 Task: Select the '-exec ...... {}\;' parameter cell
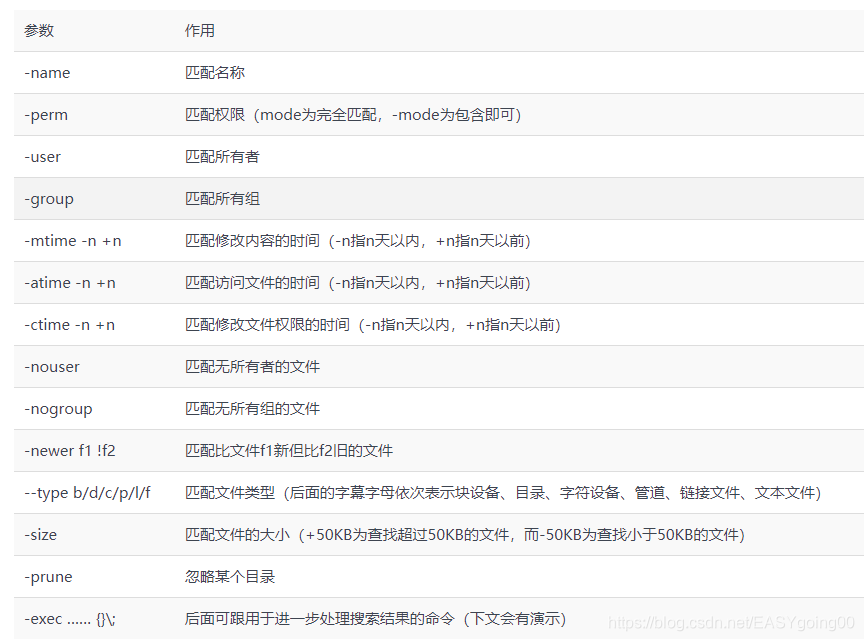click(70, 619)
